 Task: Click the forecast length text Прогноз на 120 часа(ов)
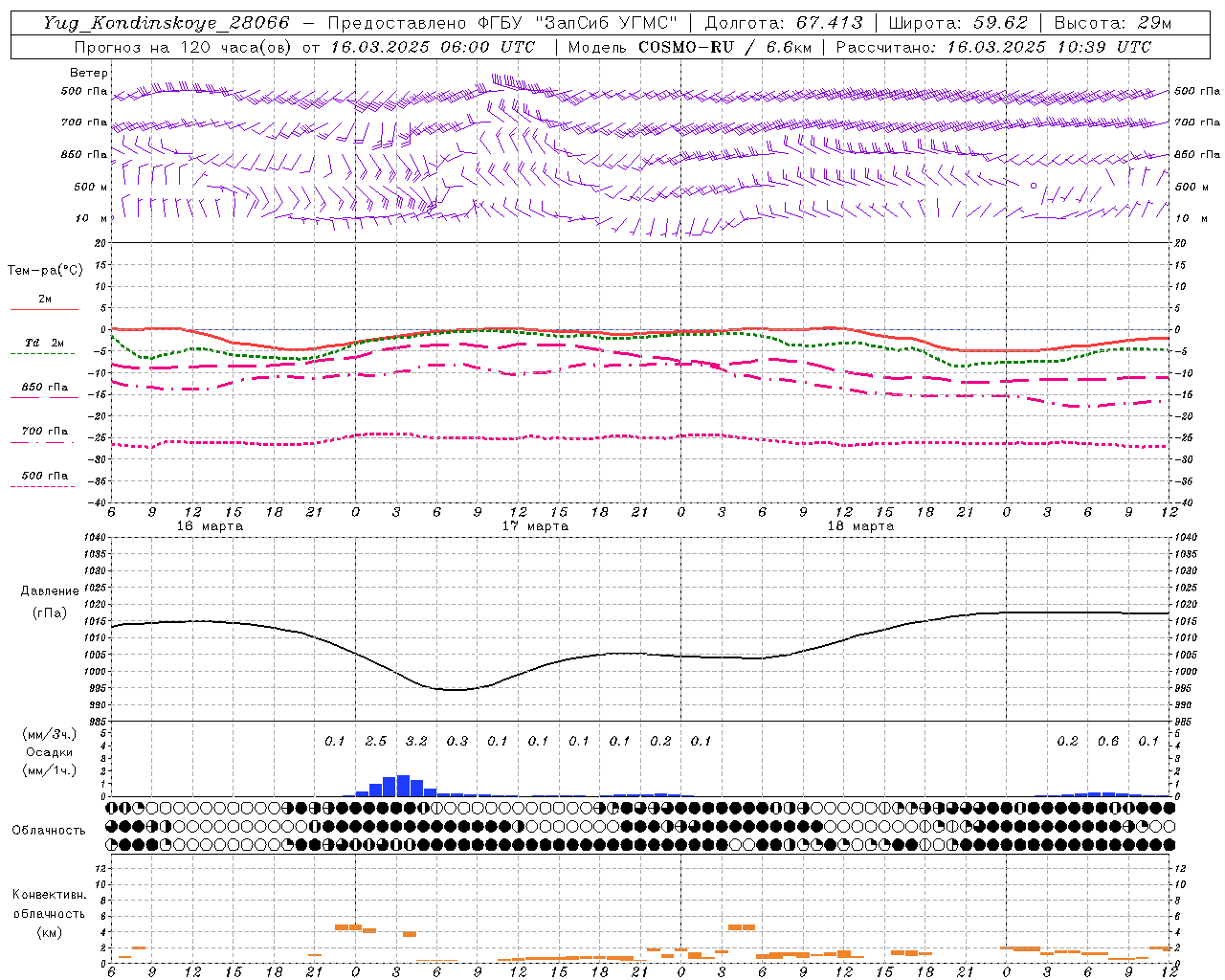(185, 47)
